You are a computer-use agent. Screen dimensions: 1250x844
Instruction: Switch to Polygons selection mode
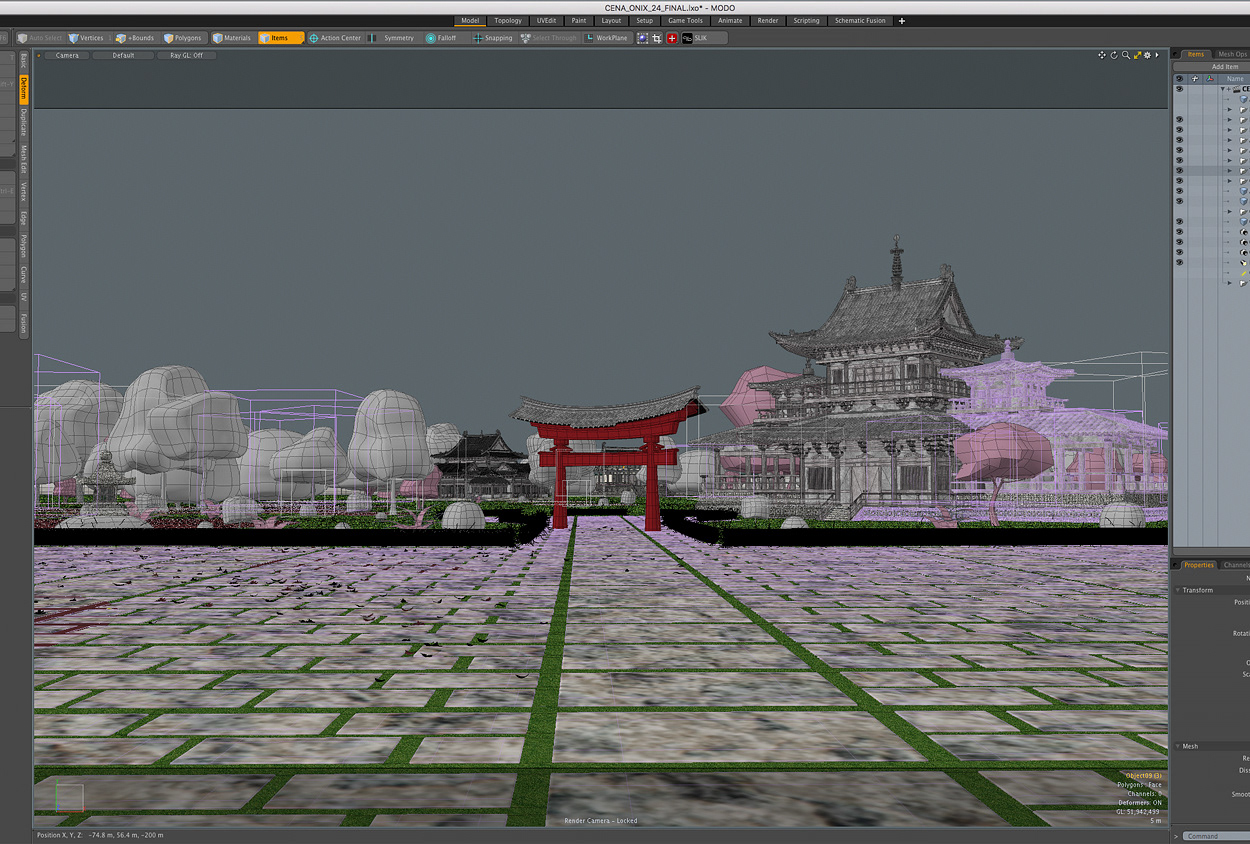pyautogui.click(x=182, y=38)
